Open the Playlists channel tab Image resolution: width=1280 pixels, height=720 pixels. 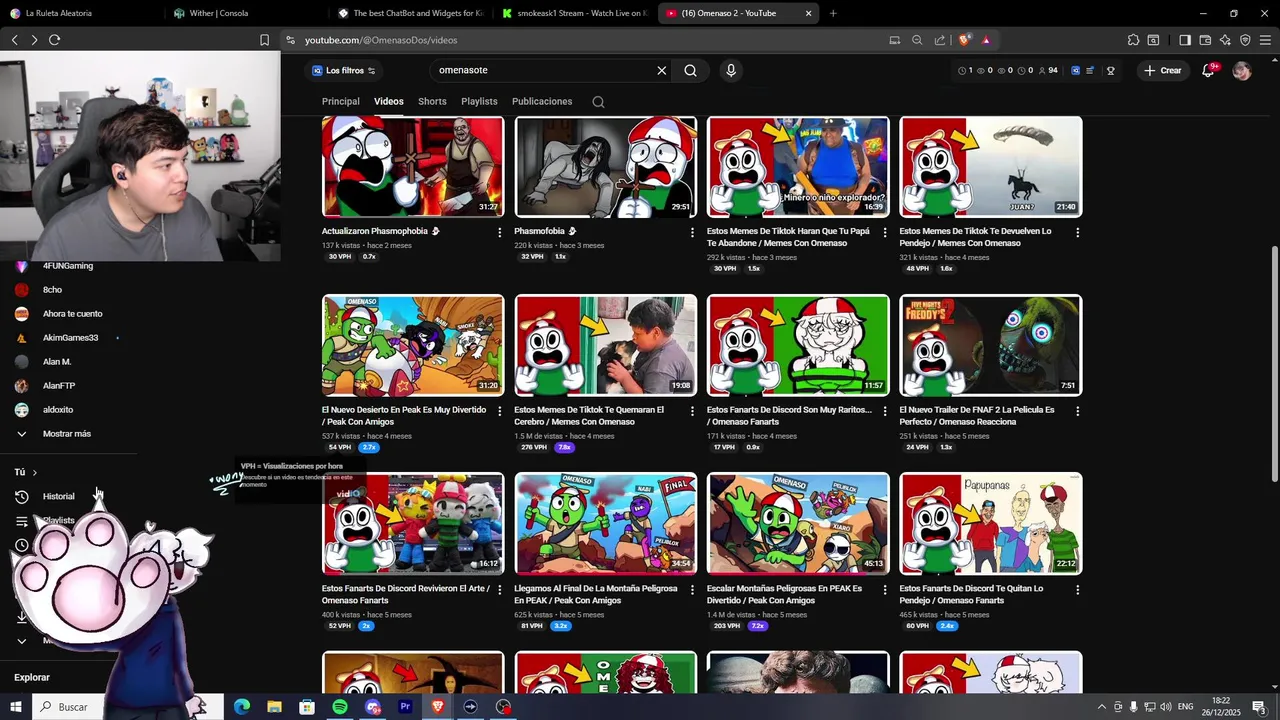(x=479, y=101)
